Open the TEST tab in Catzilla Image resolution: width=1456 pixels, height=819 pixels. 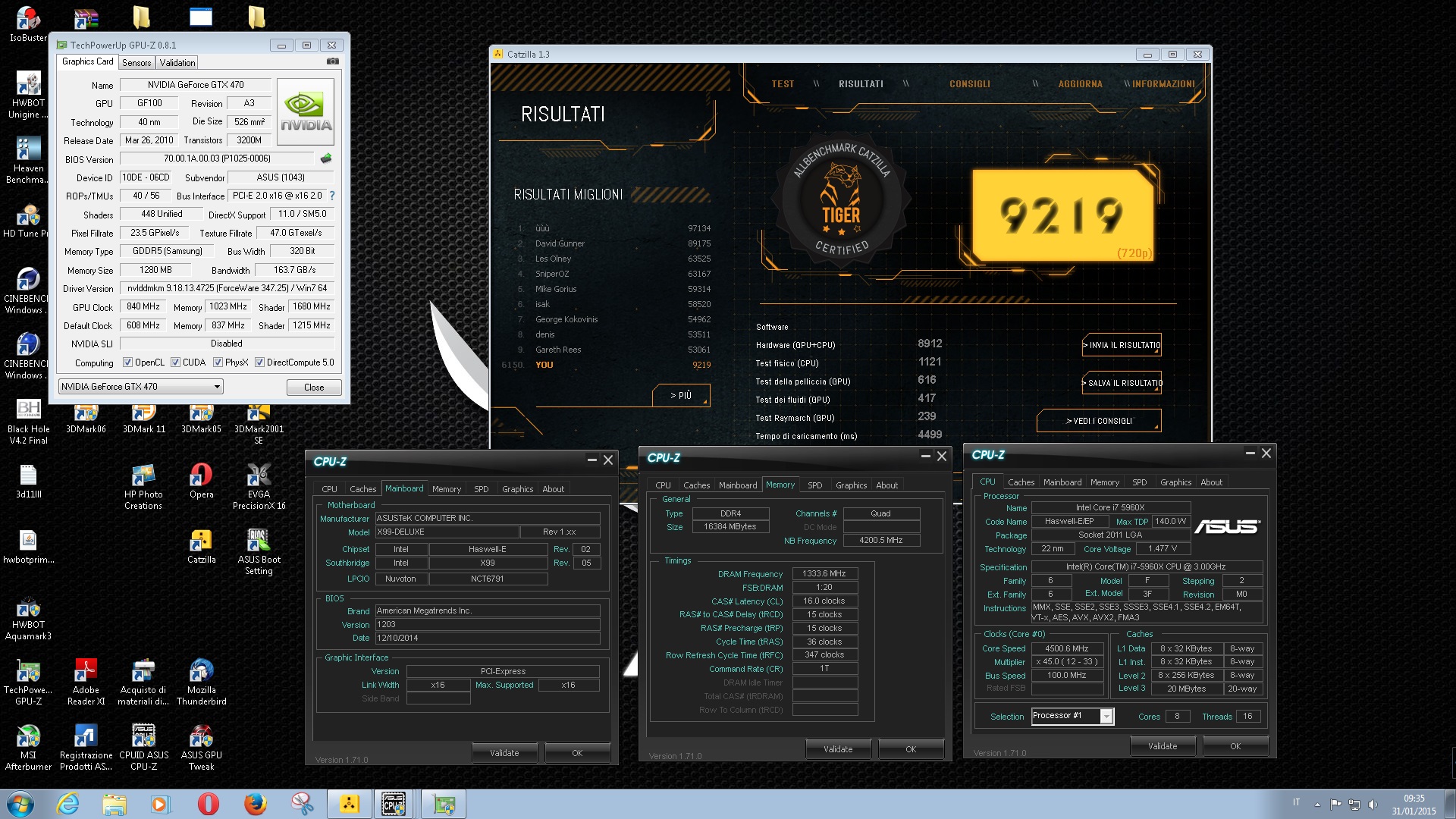point(783,84)
